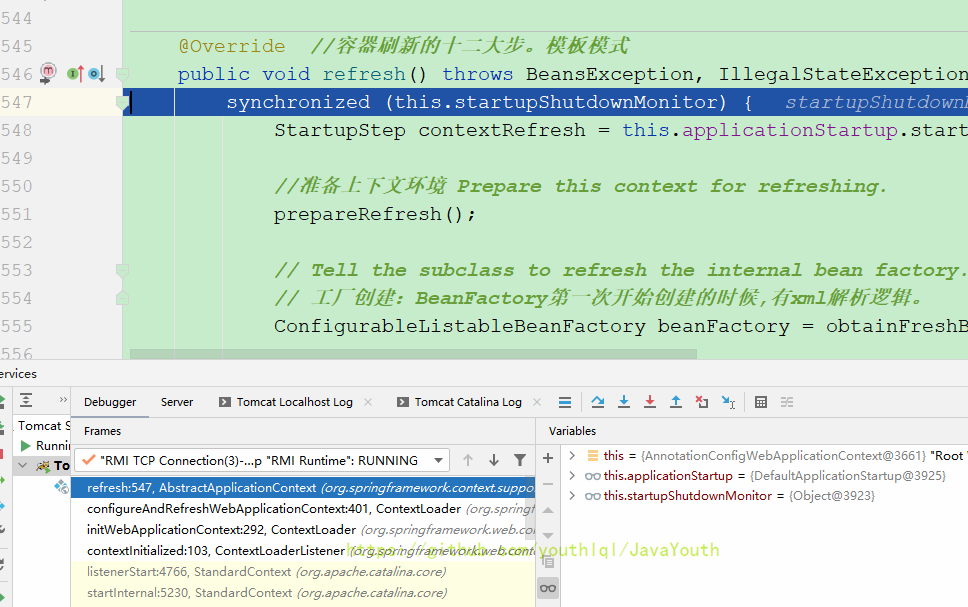This screenshot has width=968, height=607.
Task: Expand the this.startupShutdownMonitor variable node
Action: pyautogui.click(x=572, y=496)
